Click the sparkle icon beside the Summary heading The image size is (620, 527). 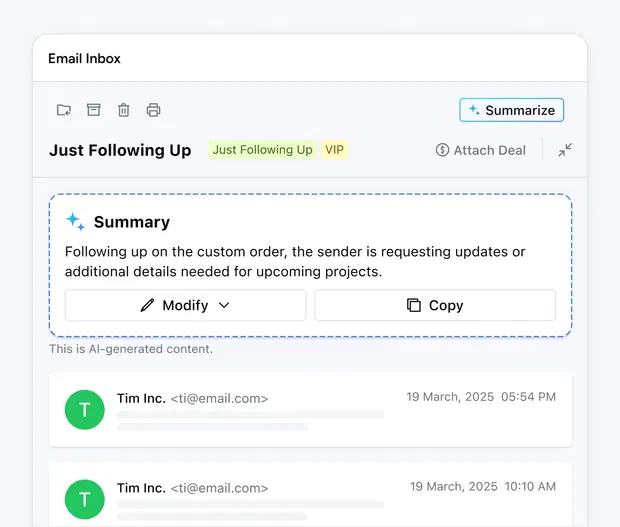click(x=75, y=221)
